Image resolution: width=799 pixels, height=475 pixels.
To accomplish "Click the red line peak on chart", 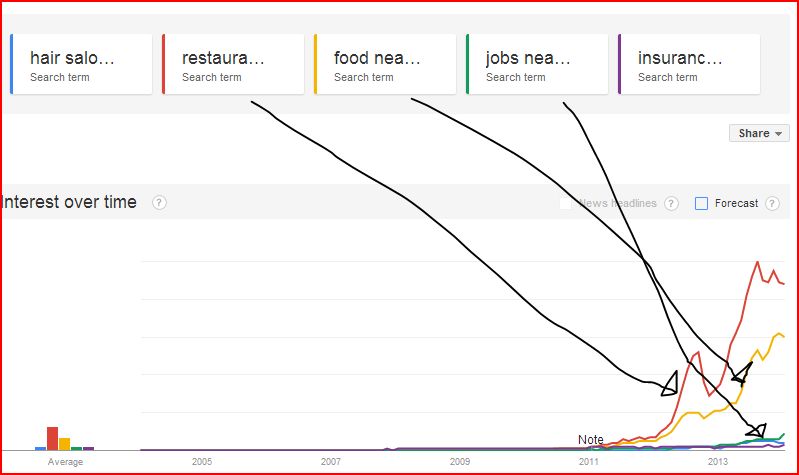I will point(758,262).
